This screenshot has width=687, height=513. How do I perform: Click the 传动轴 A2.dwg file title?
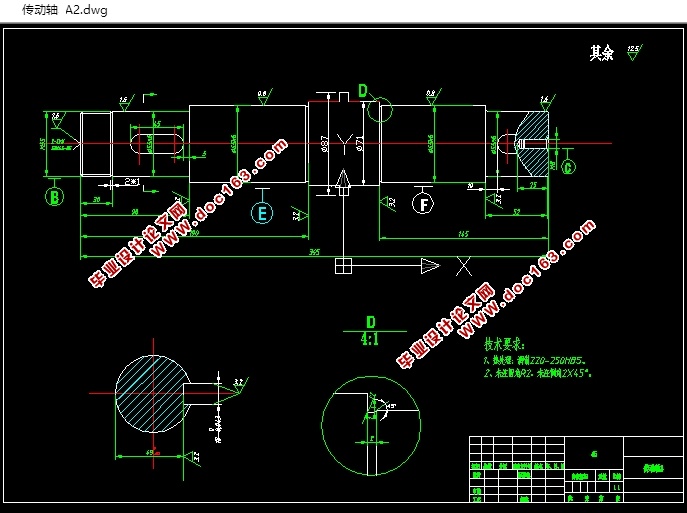tap(64, 10)
